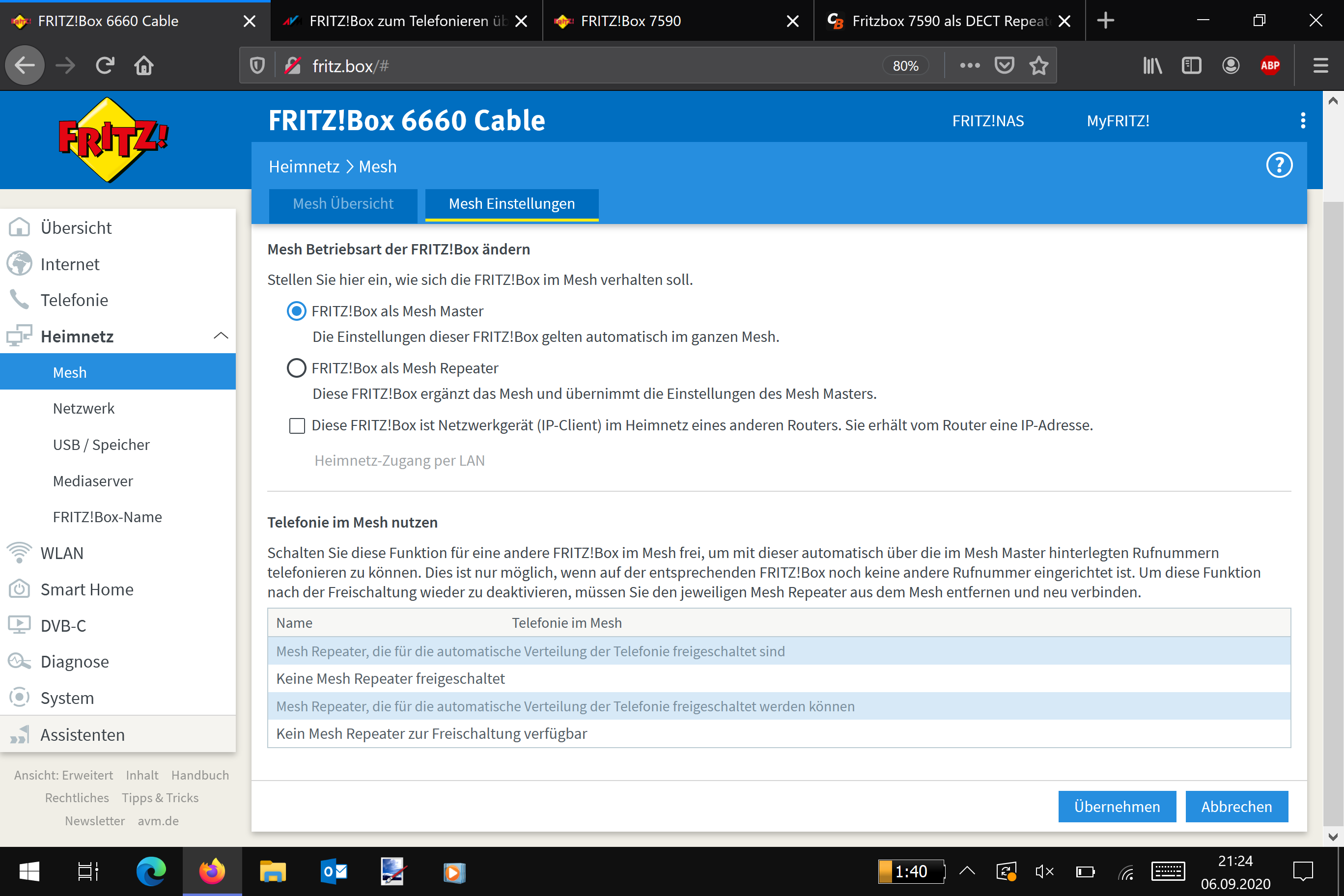Select FRITZ!Box als Mesh Repeater radio

[x=296, y=368]
